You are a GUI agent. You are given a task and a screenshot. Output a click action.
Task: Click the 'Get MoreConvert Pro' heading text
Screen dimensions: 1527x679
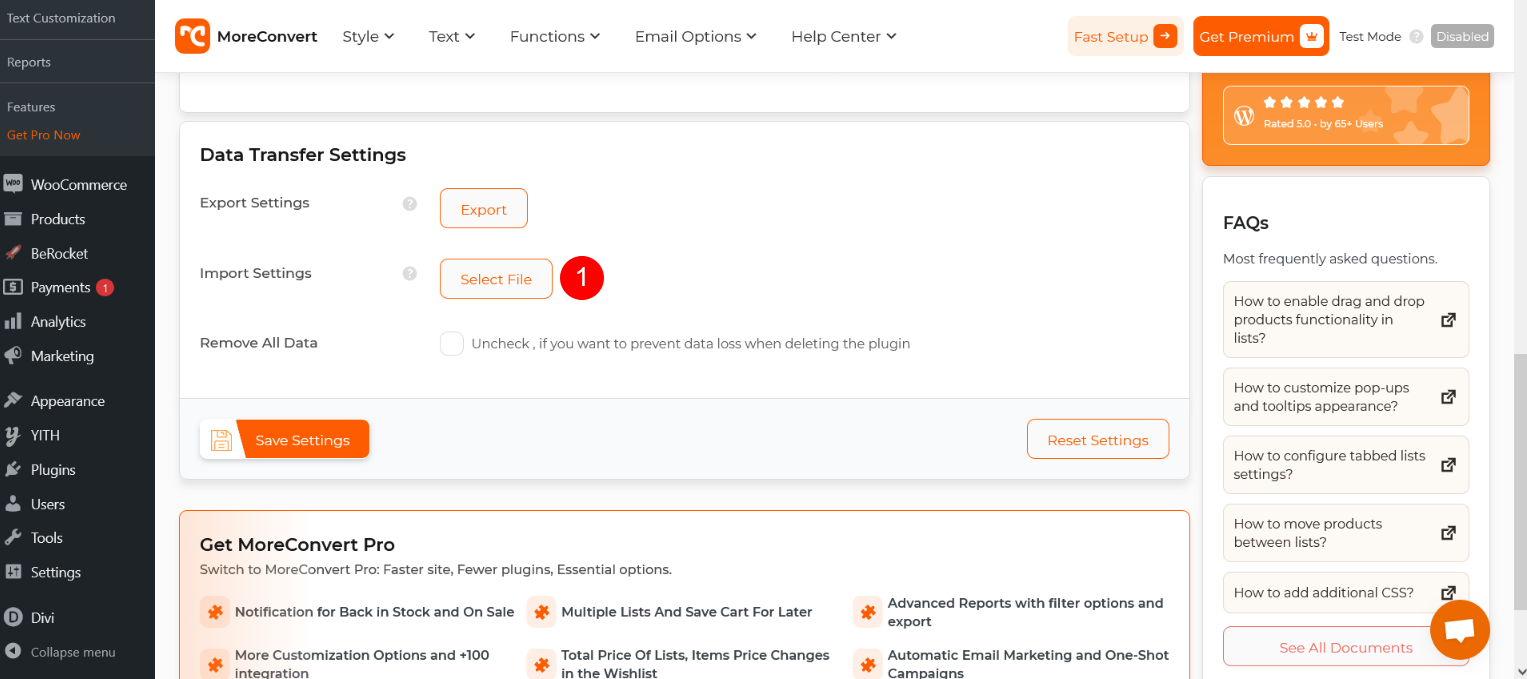297,545
